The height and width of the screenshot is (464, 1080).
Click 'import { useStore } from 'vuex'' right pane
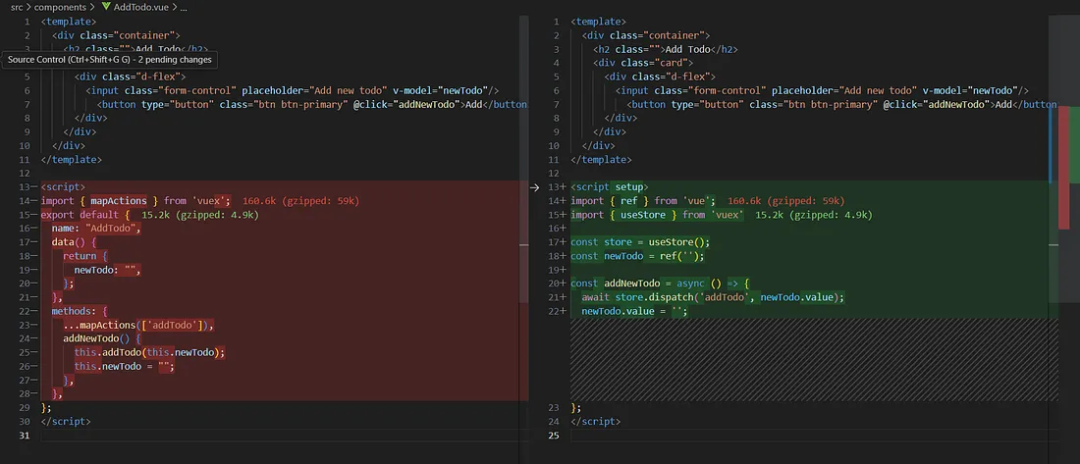click(x=657, y=214)
